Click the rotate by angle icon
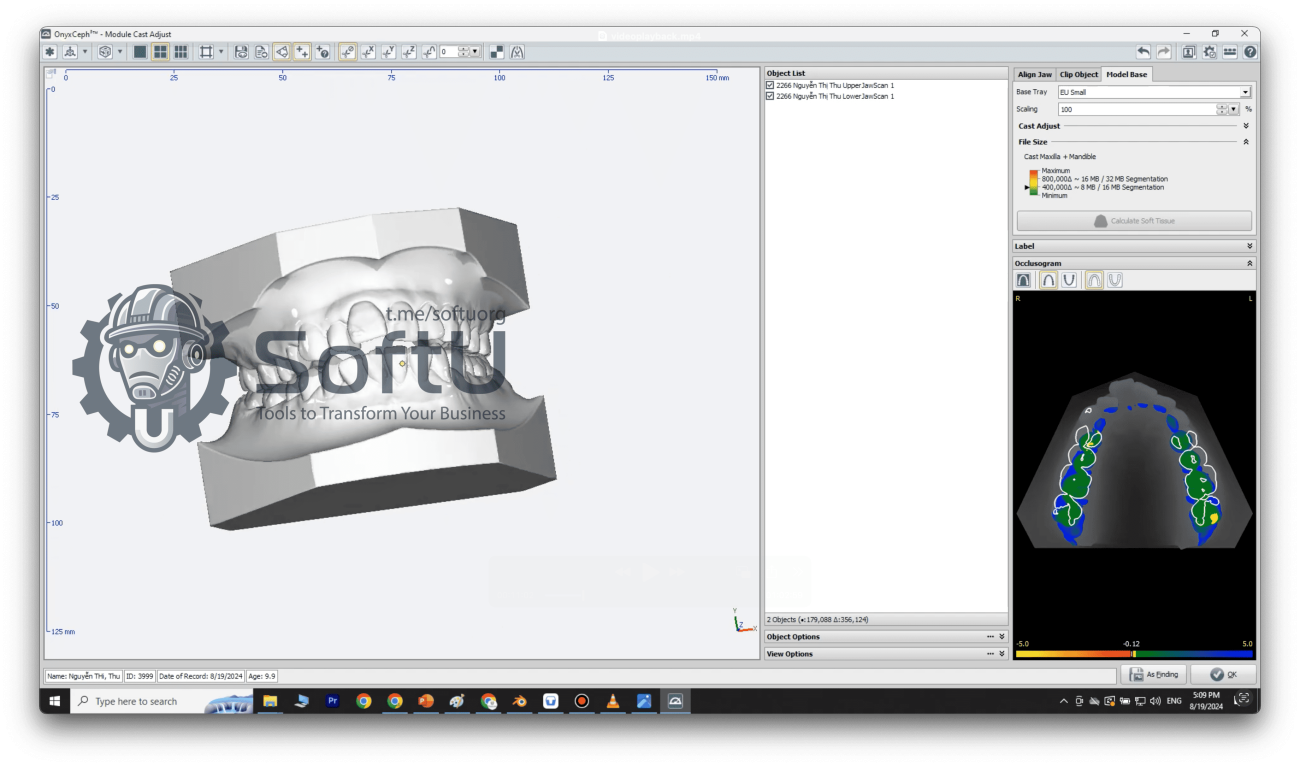This screenshot has width=1300, height=766. coord(429,52)
